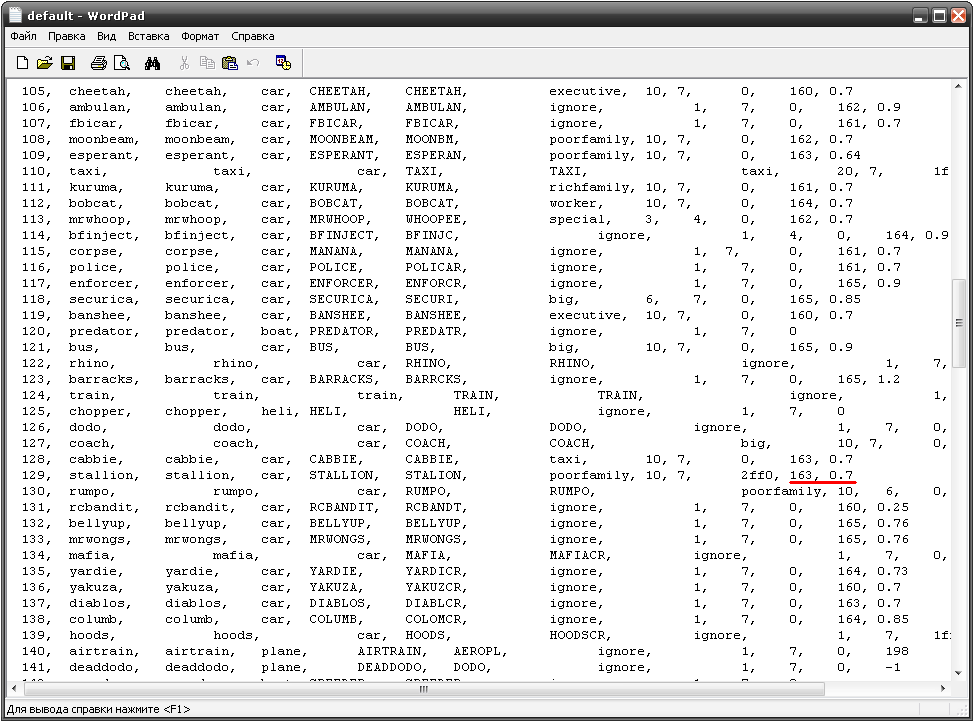The width and height of the screenshot is (974, 722).
Task: Click the vertical scrollbar down arrow
Action: click(x=958, y=673)
